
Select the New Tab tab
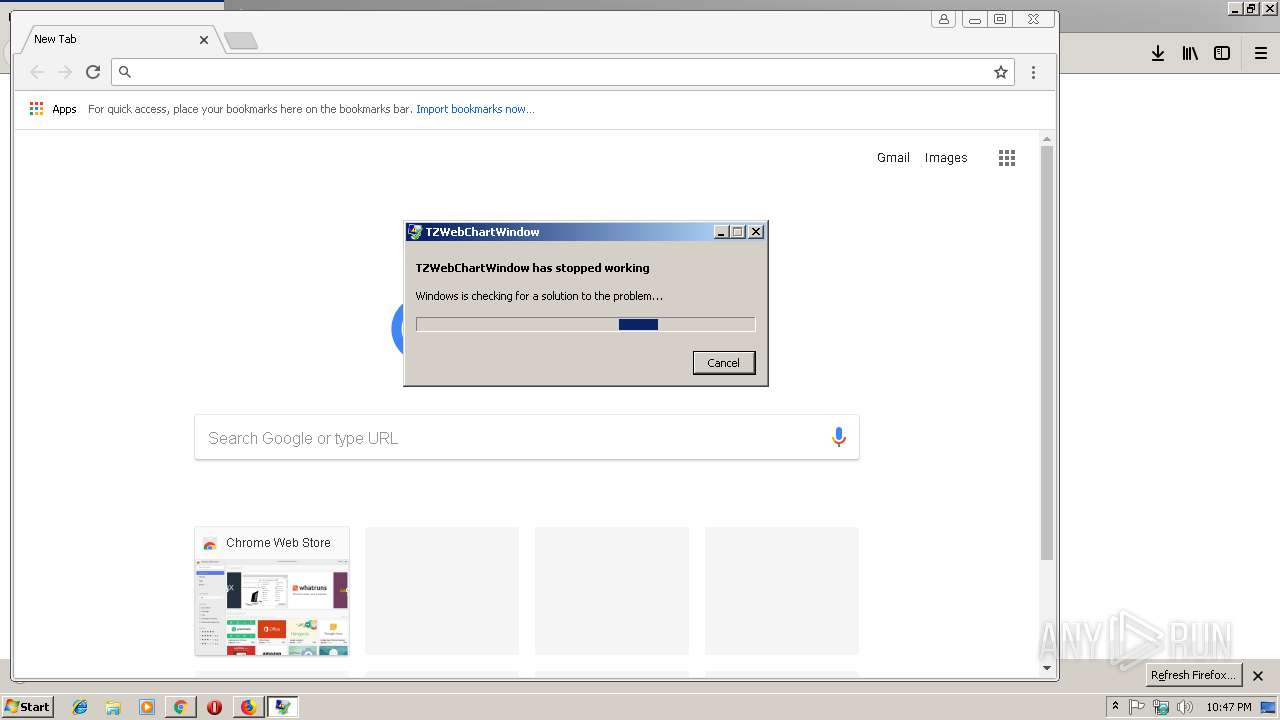pos(118,39)
